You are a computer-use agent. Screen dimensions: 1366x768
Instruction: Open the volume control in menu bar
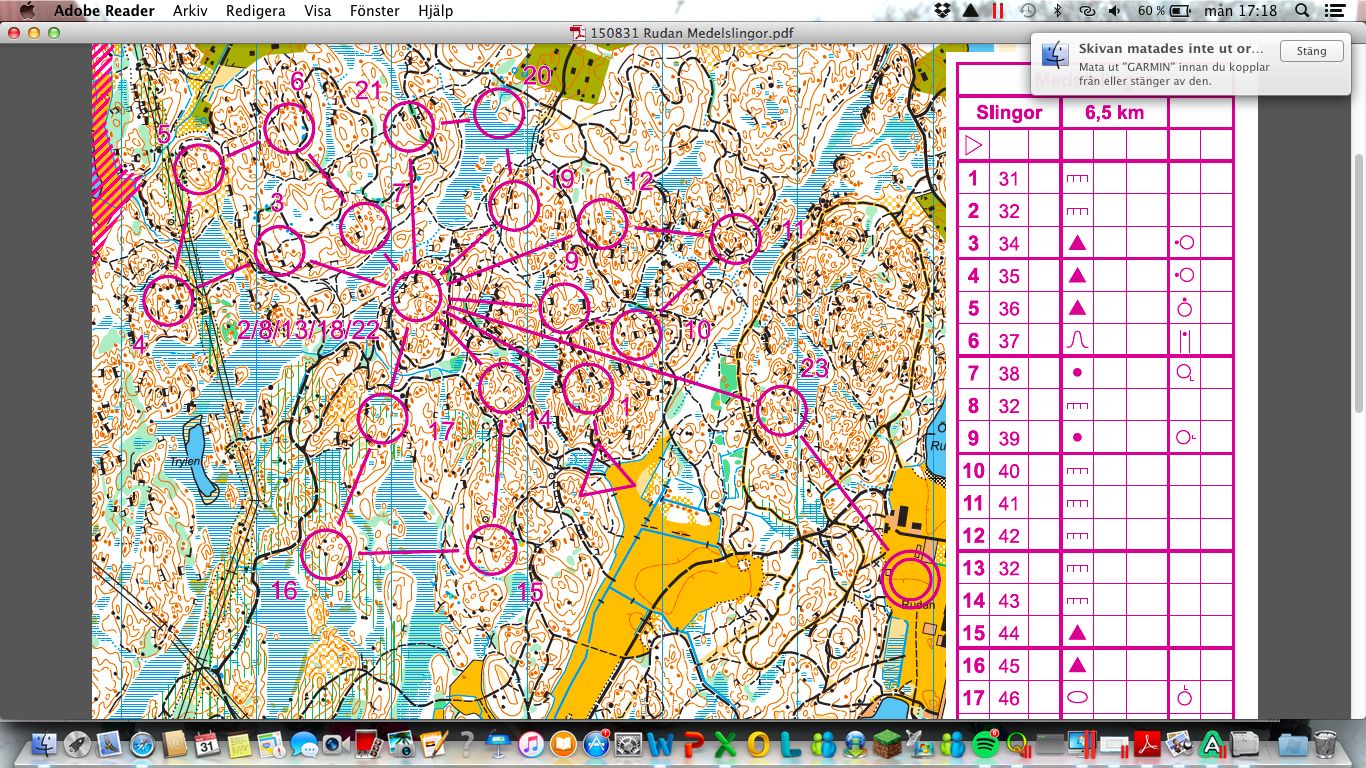1115,11
